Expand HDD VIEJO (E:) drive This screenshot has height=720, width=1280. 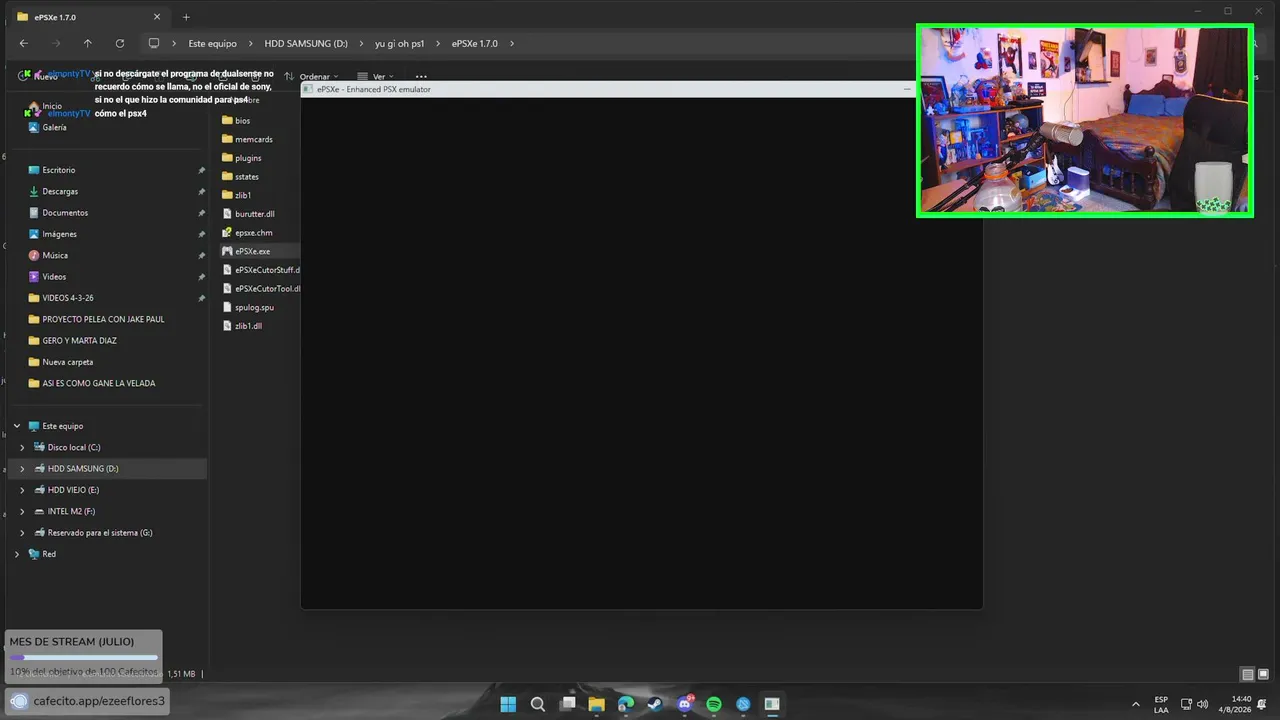tap(22, 490)
